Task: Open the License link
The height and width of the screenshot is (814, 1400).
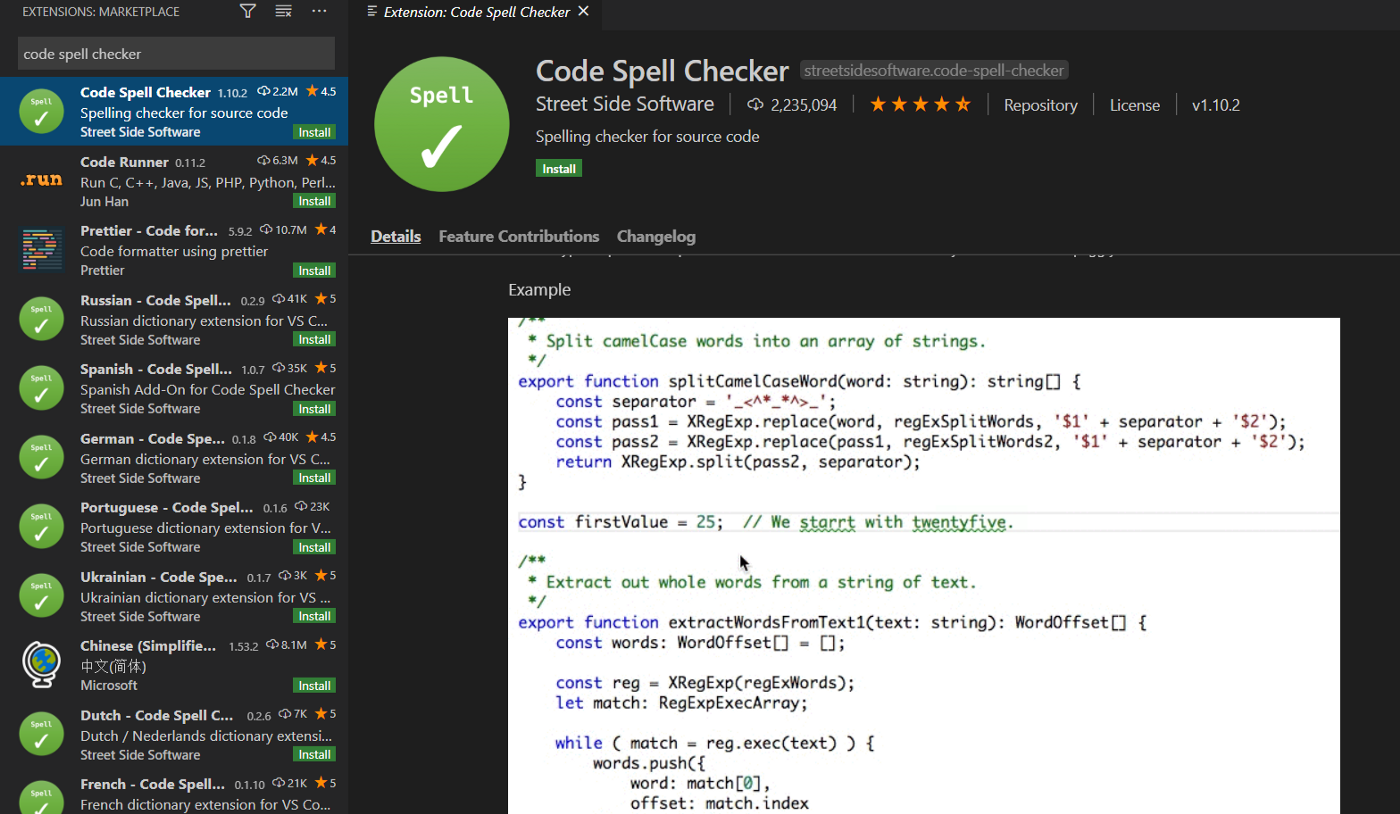Action: [x=1134, y=105]
